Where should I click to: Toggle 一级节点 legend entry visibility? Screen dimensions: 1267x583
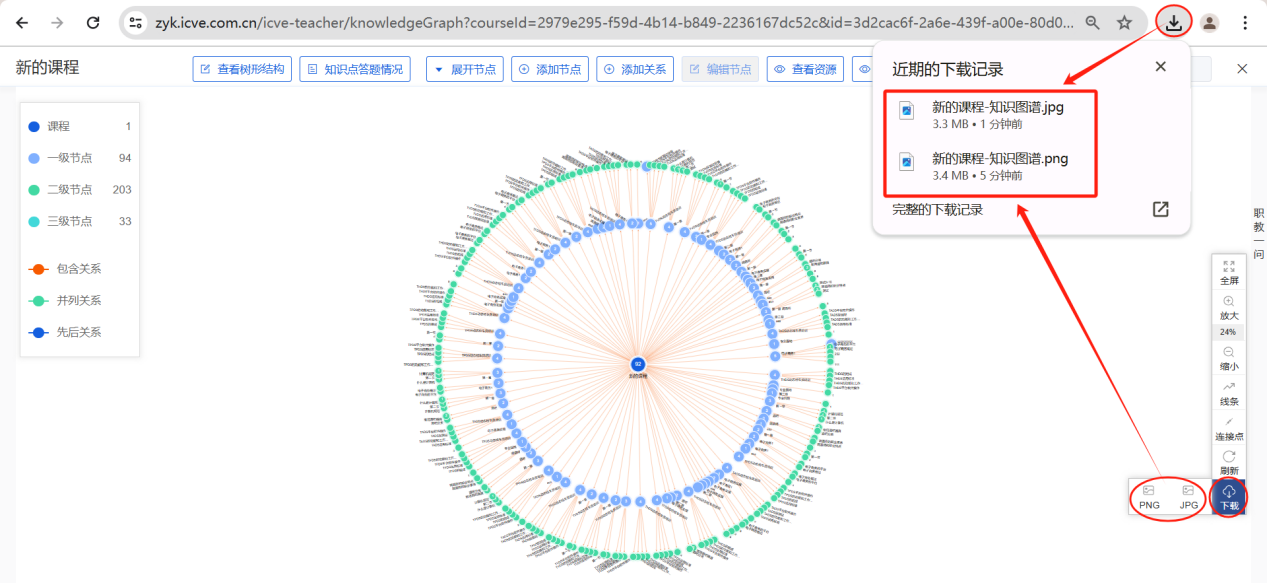(x=69, y=158)
